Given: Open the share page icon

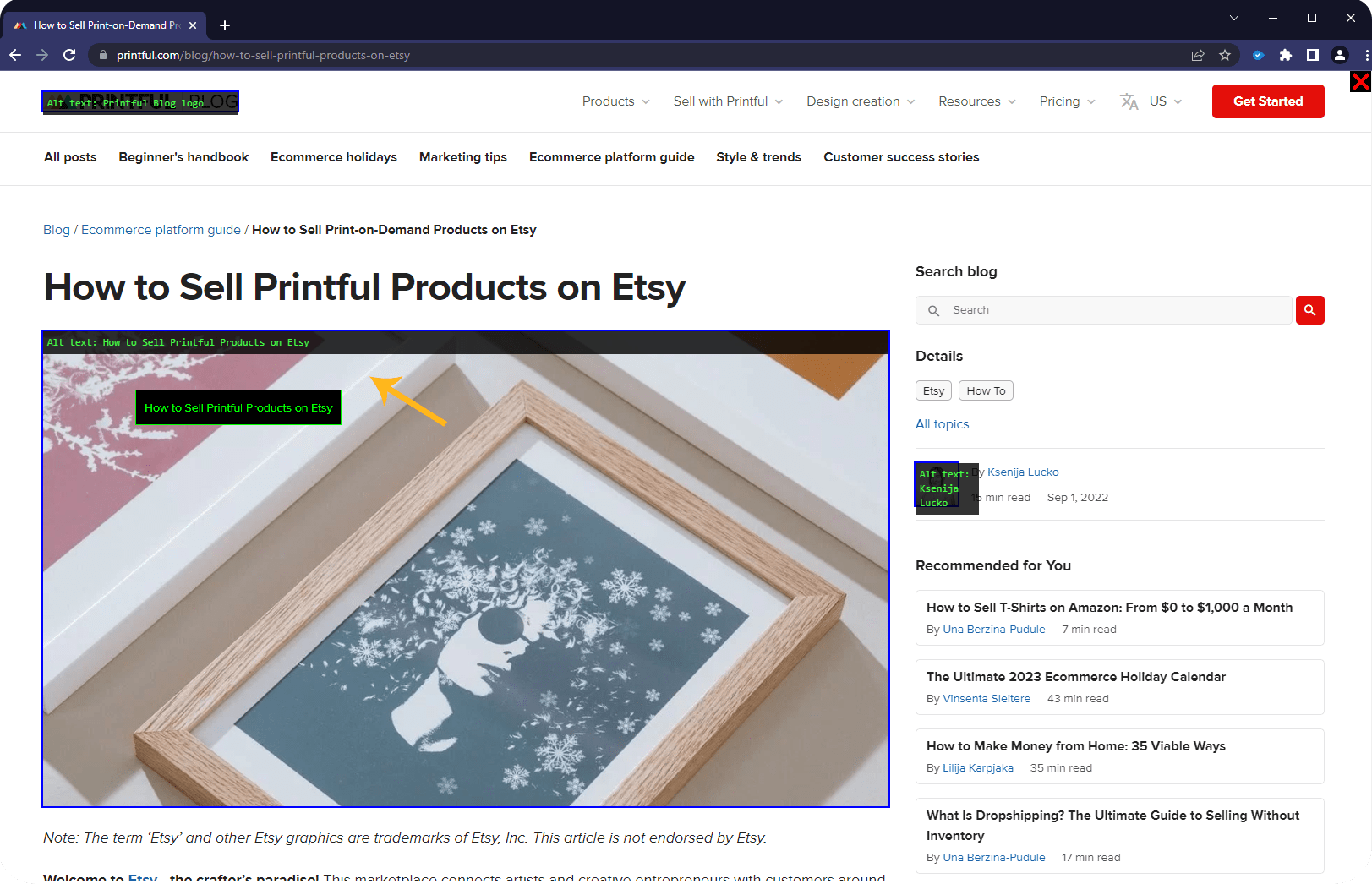Looking at the screenshot, I should pyautogui.click(x=1198, y=55).
